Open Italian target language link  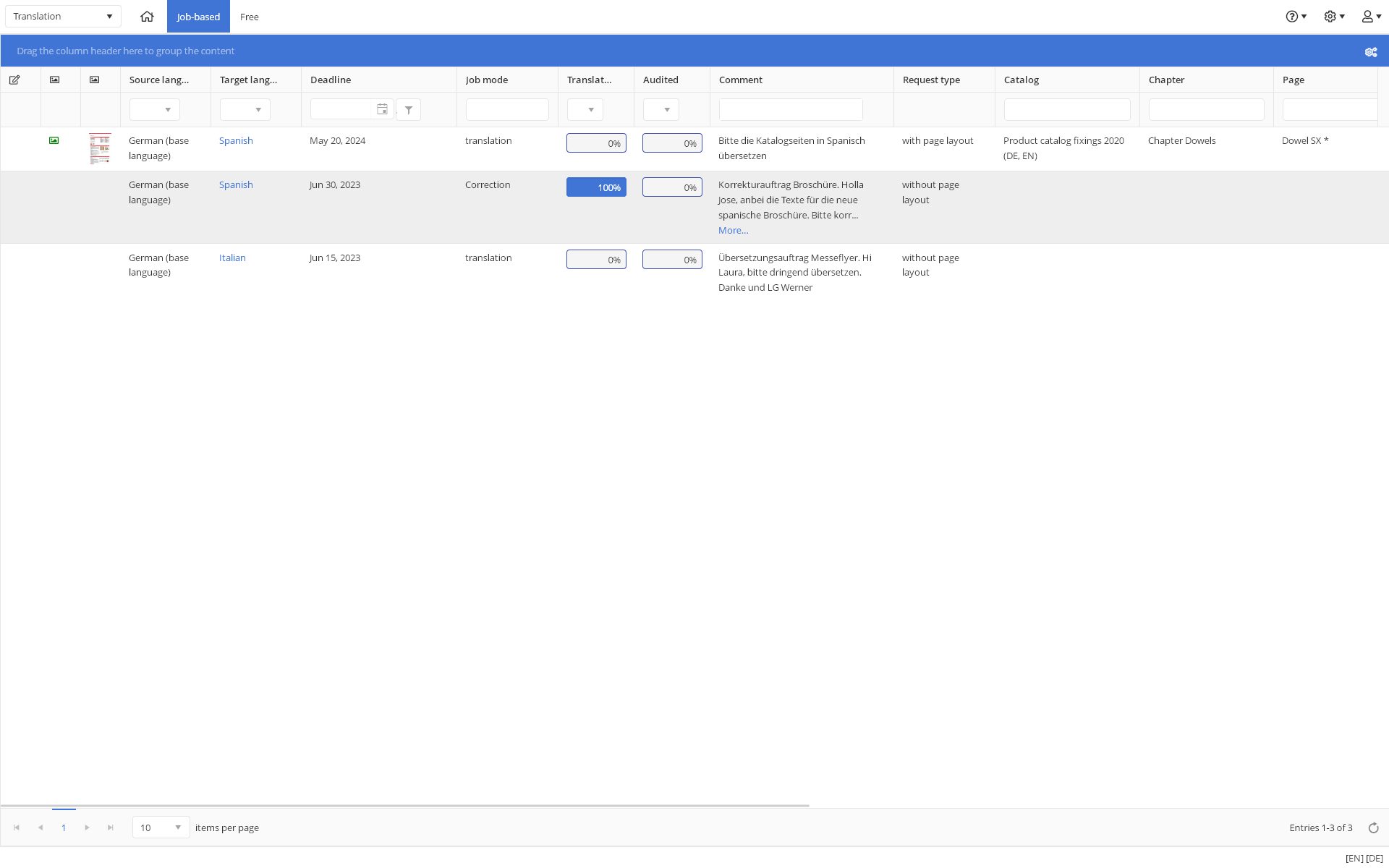point(232,258)
